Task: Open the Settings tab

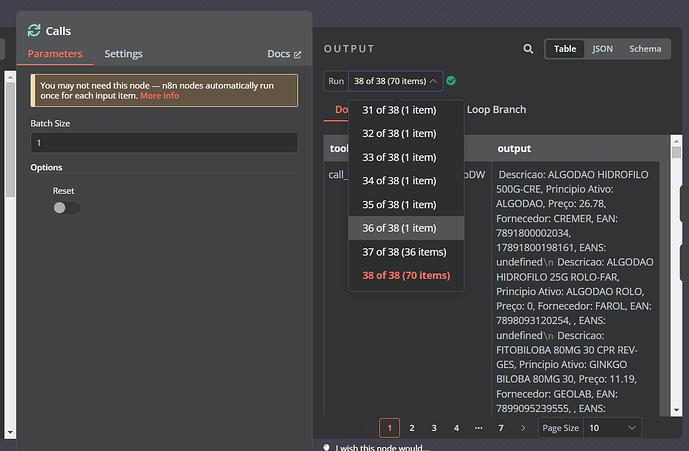Action: click(x=123, y=54)
